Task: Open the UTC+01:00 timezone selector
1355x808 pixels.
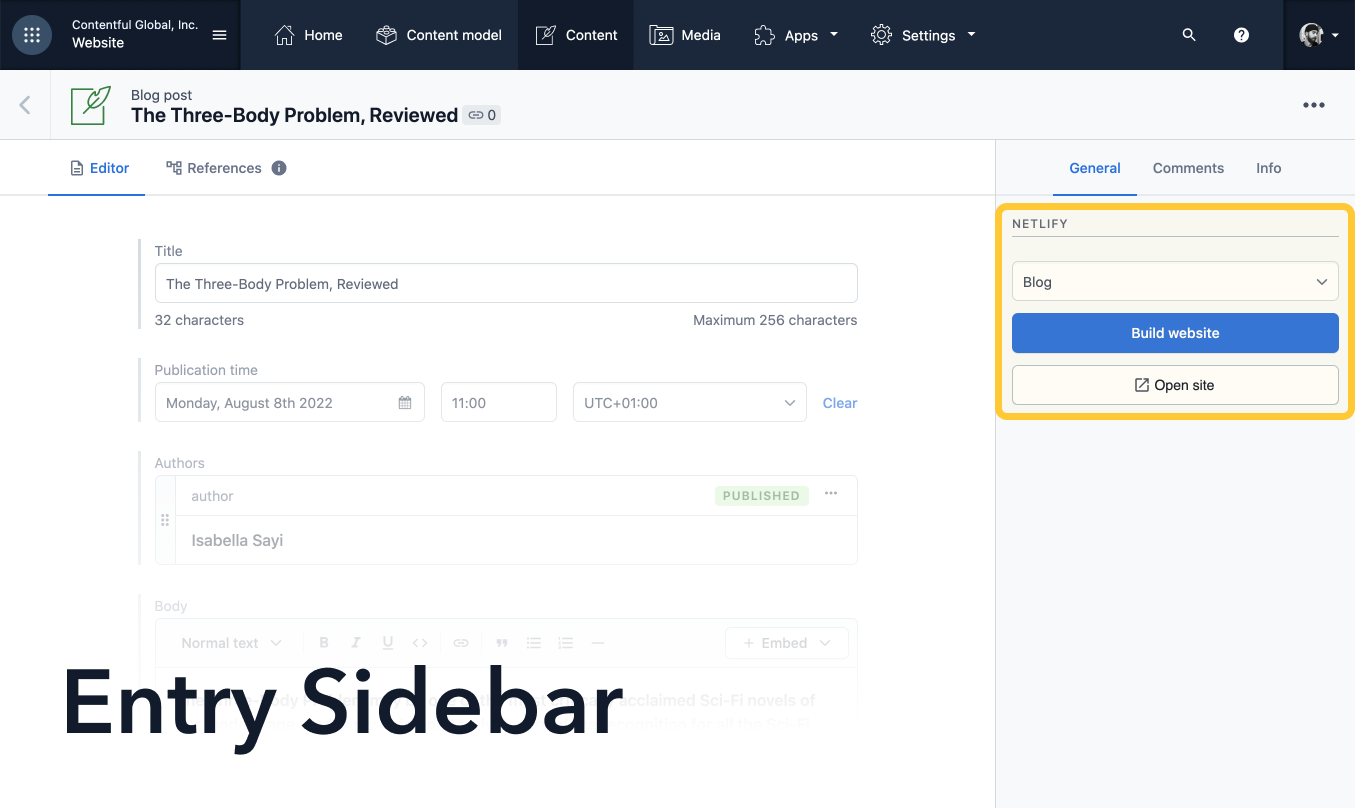Action: tap(688, 401)
